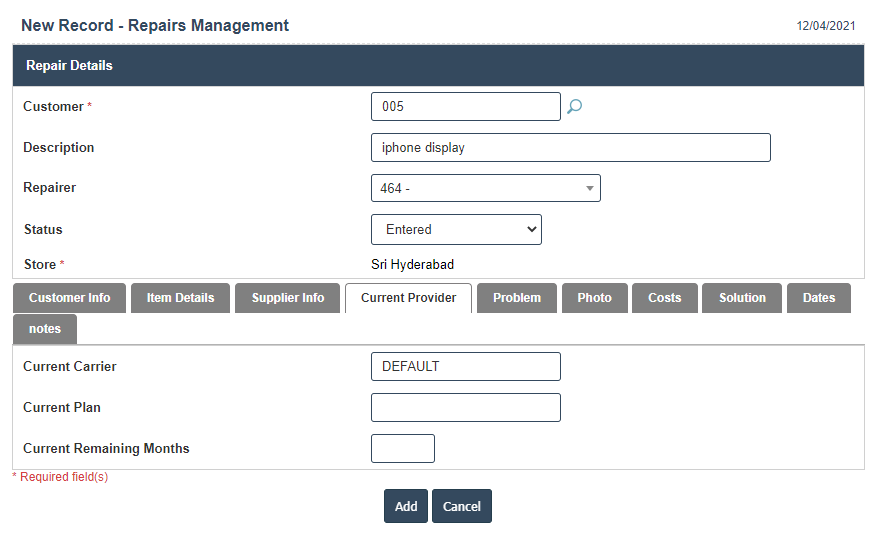
Task: Focus the Customer input field
Action: 465,107
